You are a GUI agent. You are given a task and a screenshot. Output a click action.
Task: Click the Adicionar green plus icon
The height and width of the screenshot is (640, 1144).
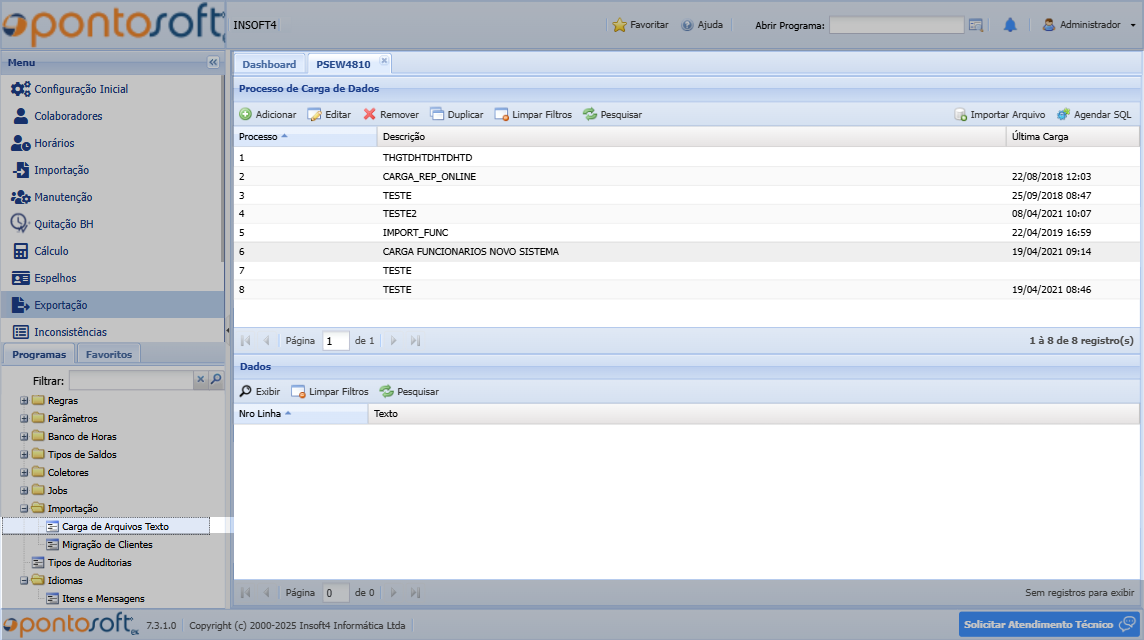pos(245,115)
